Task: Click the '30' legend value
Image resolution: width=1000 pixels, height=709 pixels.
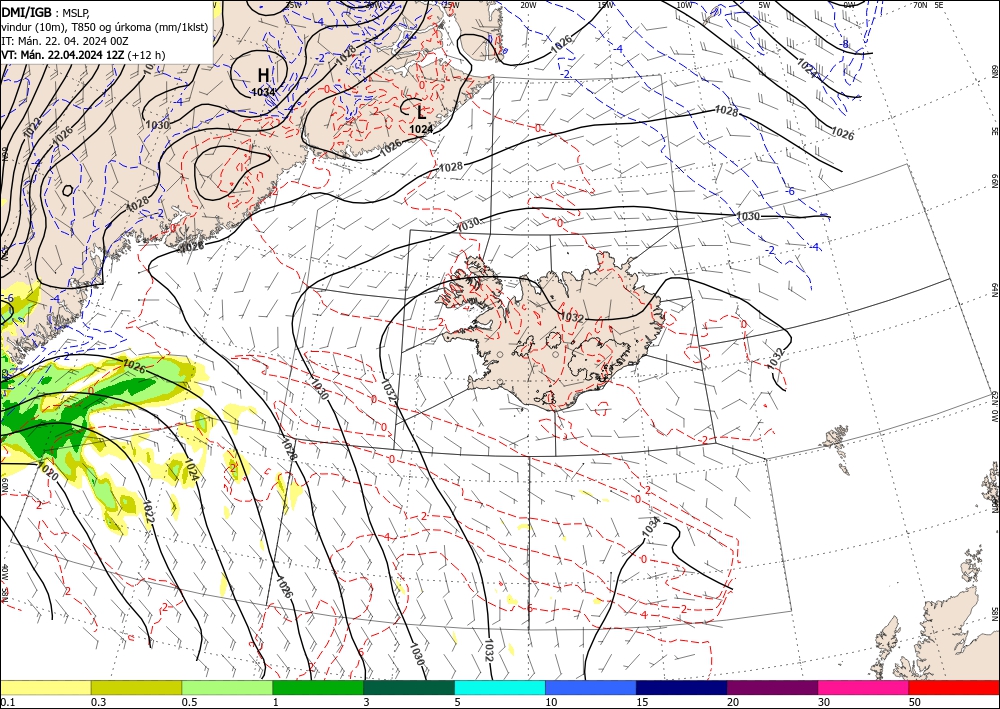Action: [824, 702]
